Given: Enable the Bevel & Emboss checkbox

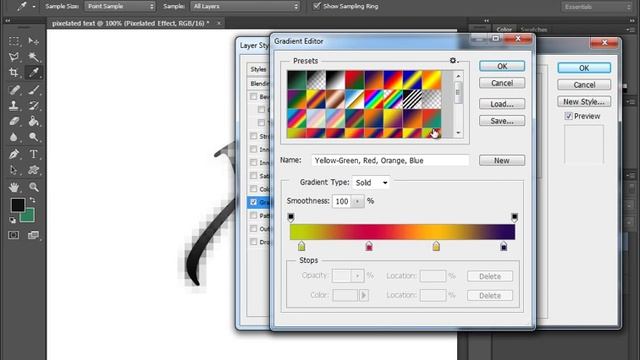Looking at the screenshot, I should pos(253,97).
